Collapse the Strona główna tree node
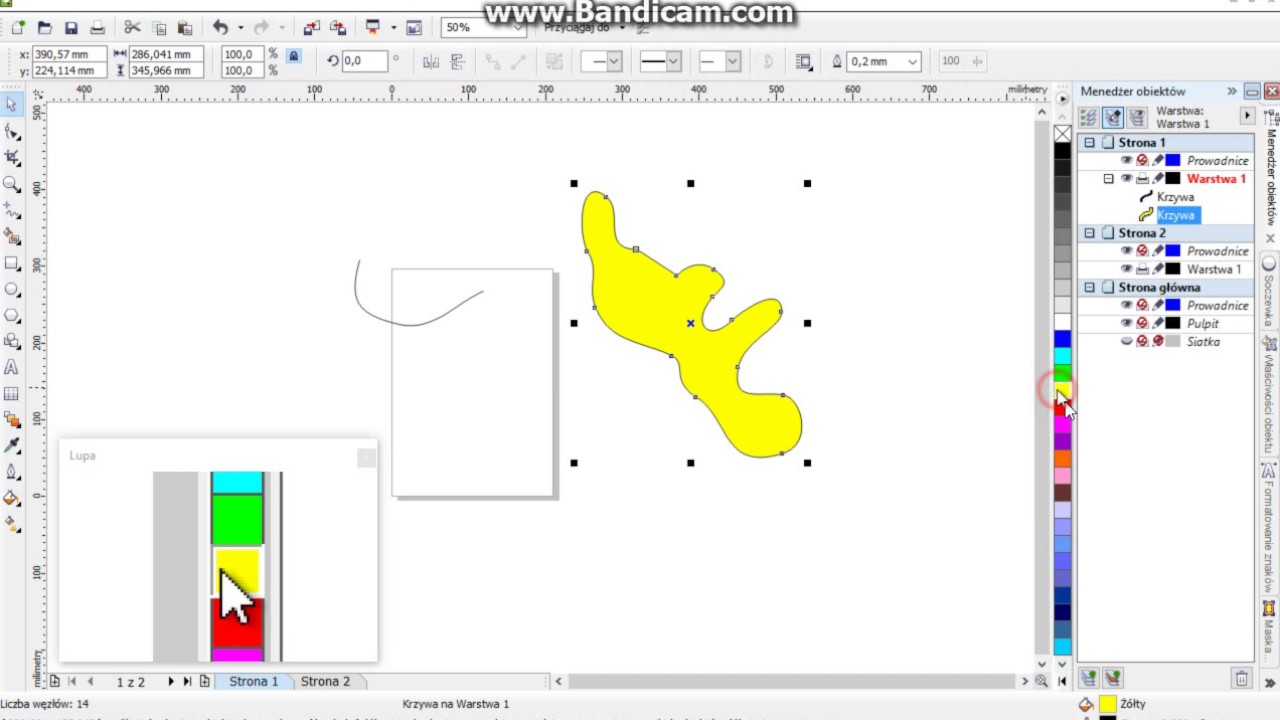This screenshot has width=1280, height=720. click(1089, 287)
